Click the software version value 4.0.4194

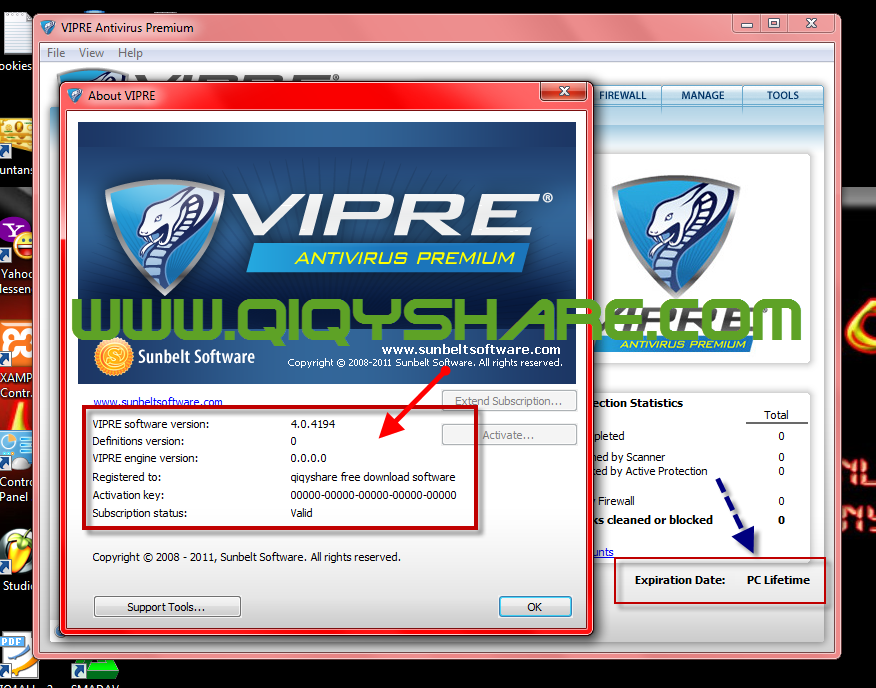tap(312, 424)
